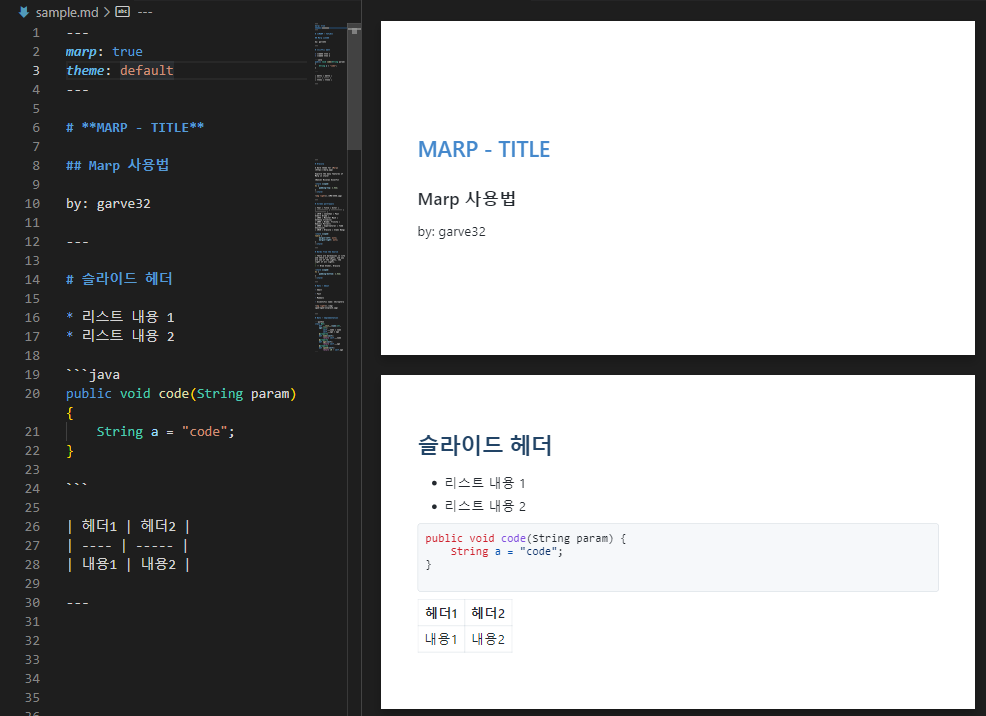Click the '헤더1' table header cell in the preview
This screenshot has width=986, height=716.
tap(441, 613)
